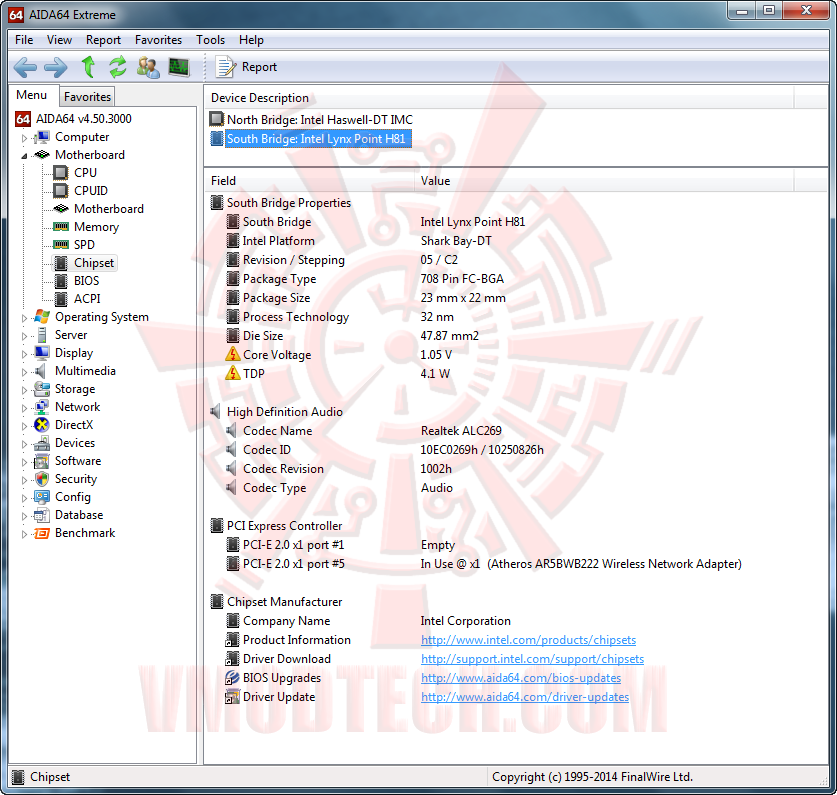Image resolution: width=837 pixels, height=795 pixels.
Task: Click the High Definition Audio speaker icon
Action: click(x=216, y=412)
